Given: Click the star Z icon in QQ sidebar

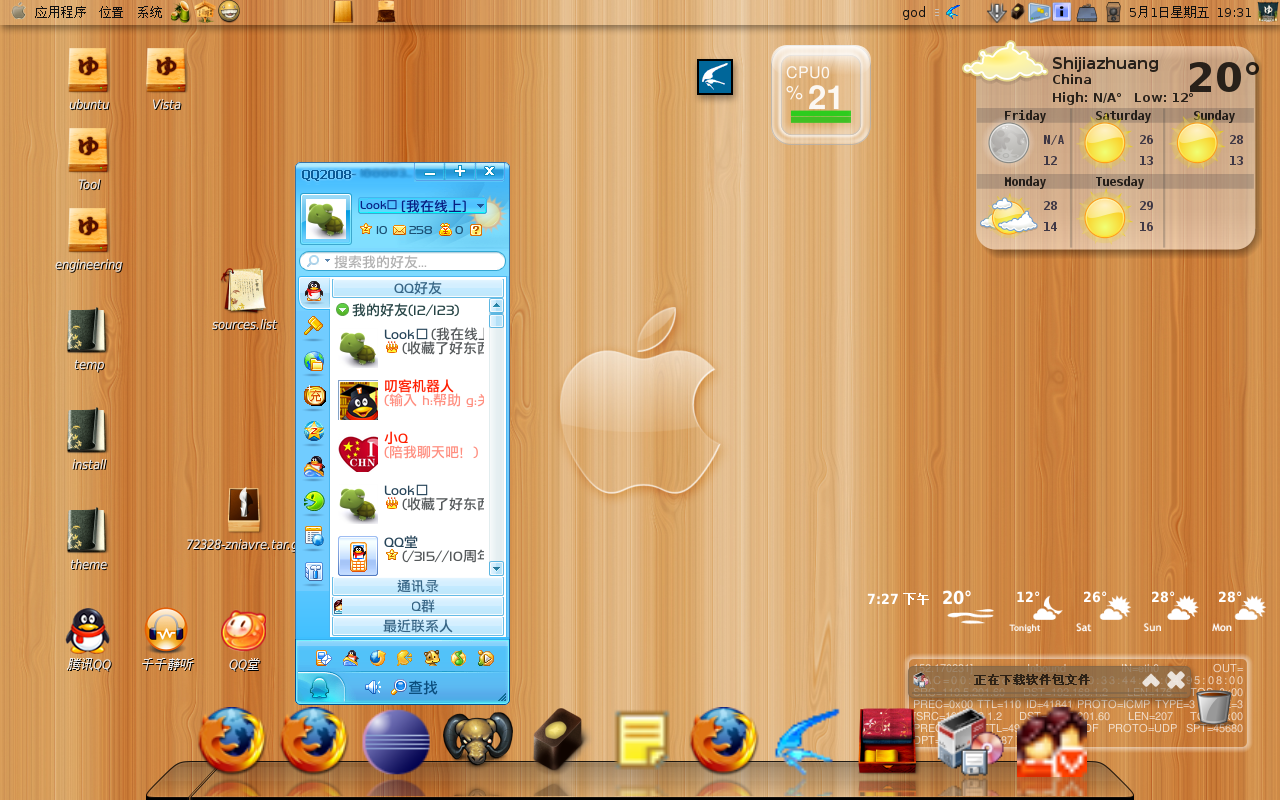Looking at the screenshot, I should click(x=314, y=431).
